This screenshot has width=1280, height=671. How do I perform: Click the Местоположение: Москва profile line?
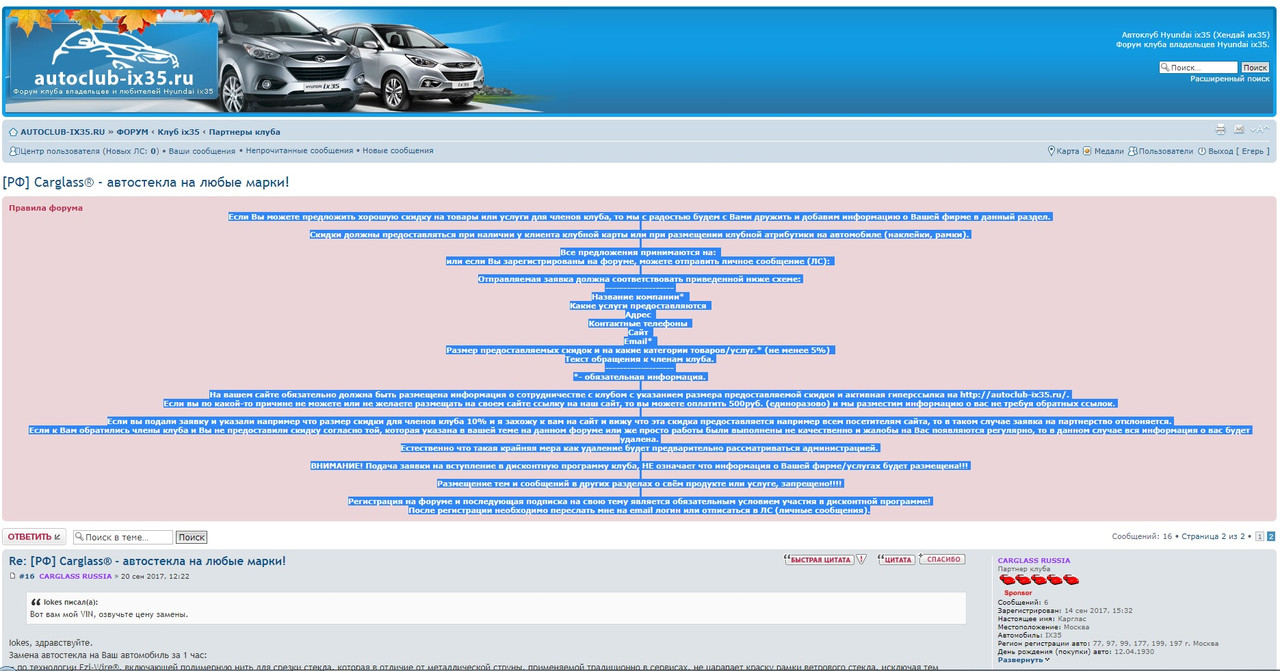[x=1044, y=627]
